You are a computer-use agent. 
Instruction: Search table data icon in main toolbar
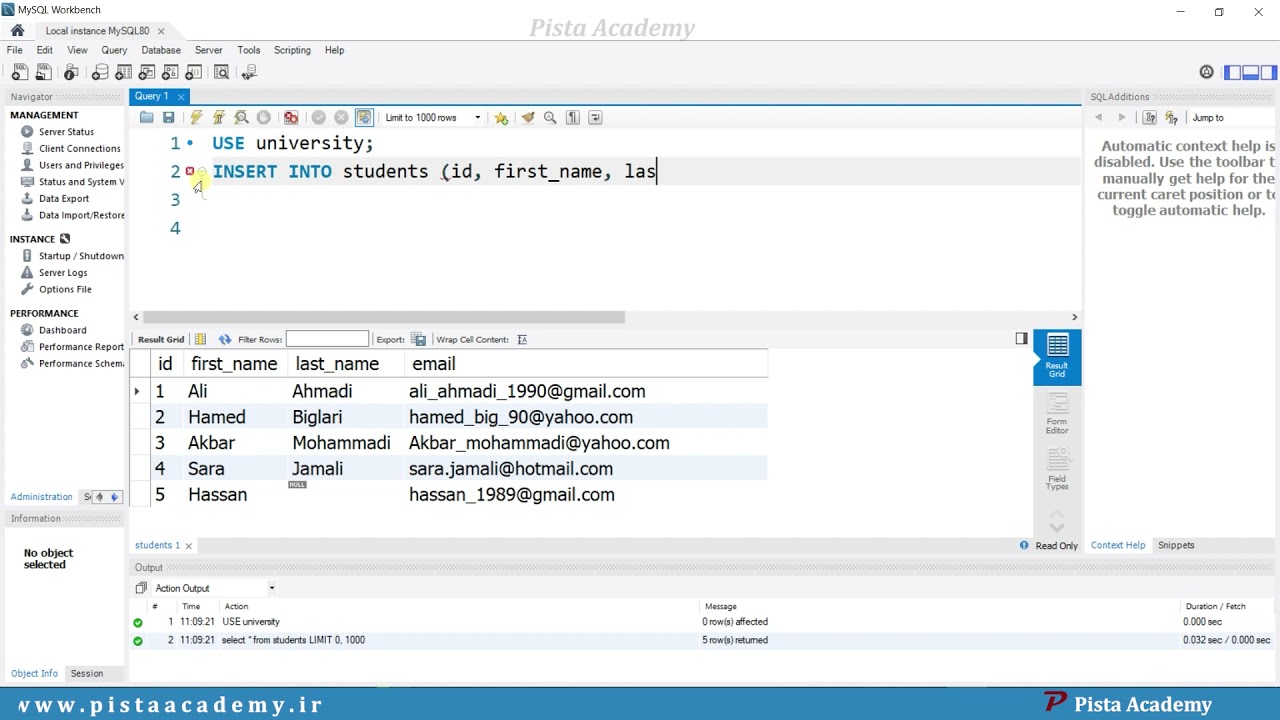coord(222,72)
